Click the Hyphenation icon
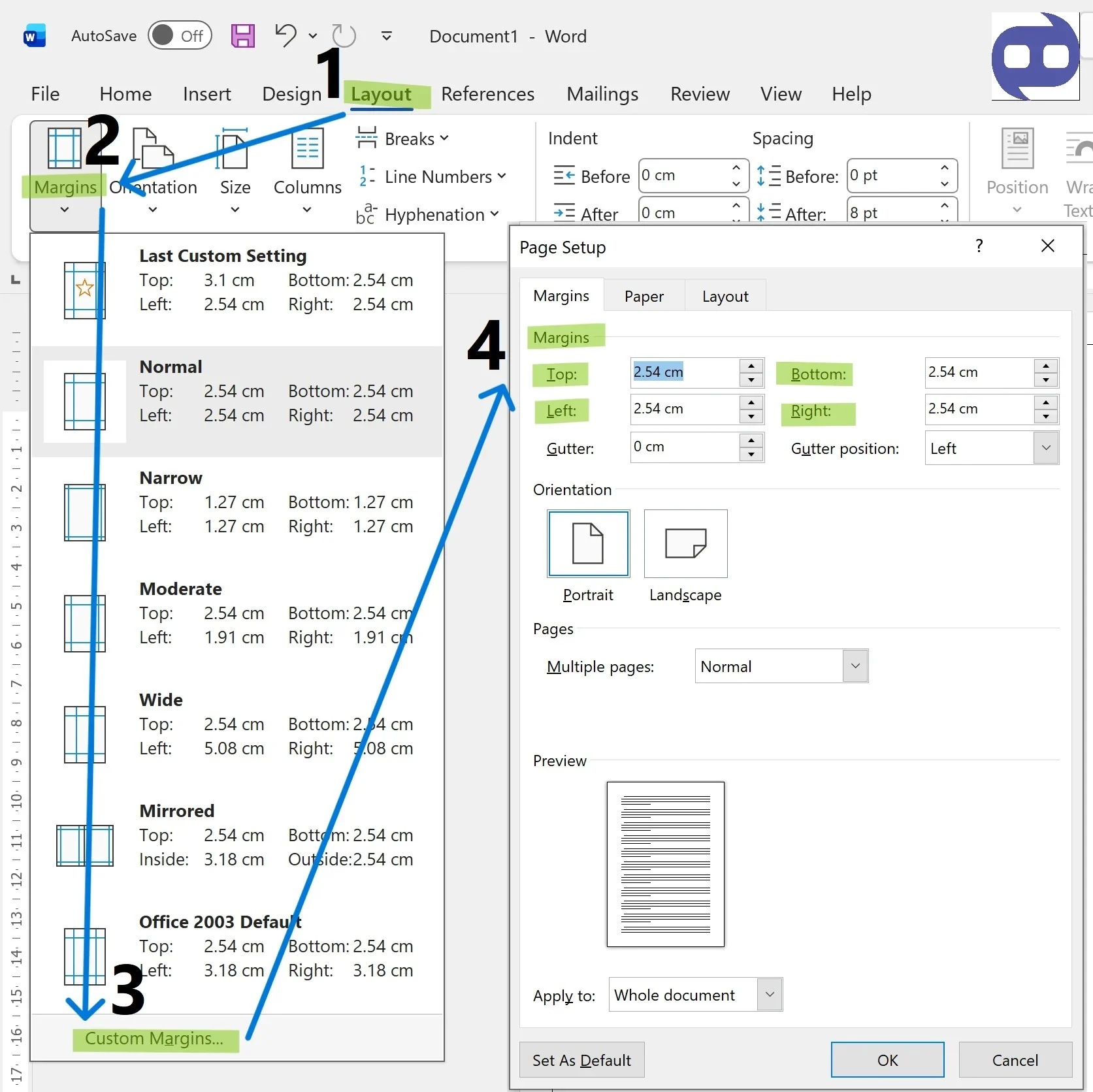Viewport: 1093px width, 1092px height. (367, 214)
